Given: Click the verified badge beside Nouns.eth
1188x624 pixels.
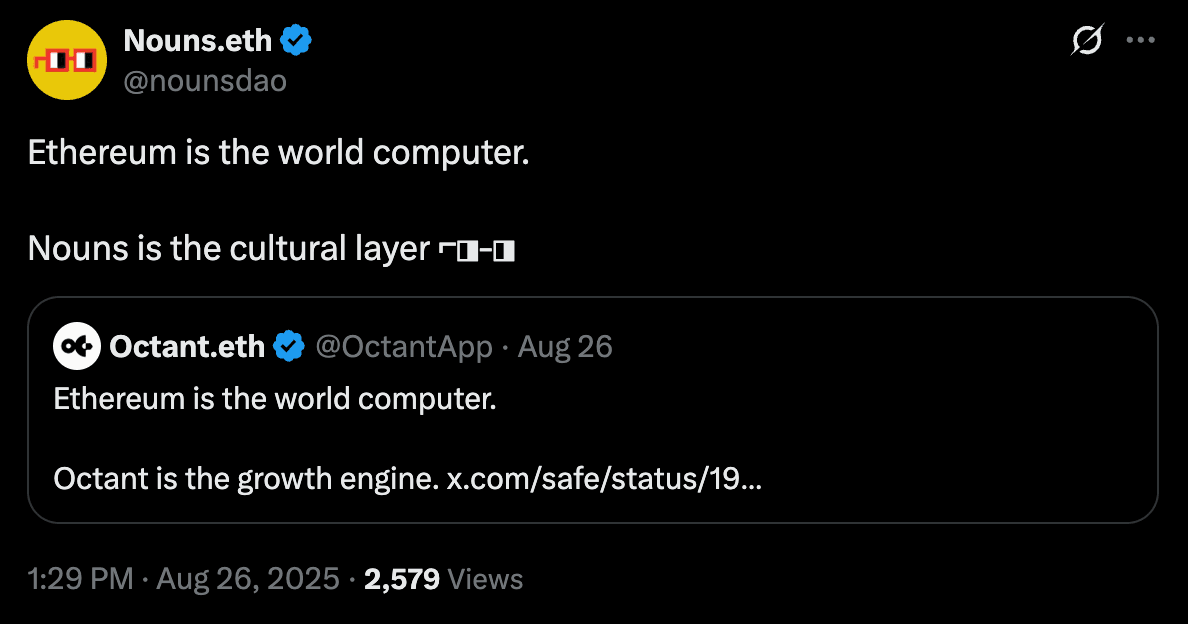Looking at the screenshot, I should [296, 41].
